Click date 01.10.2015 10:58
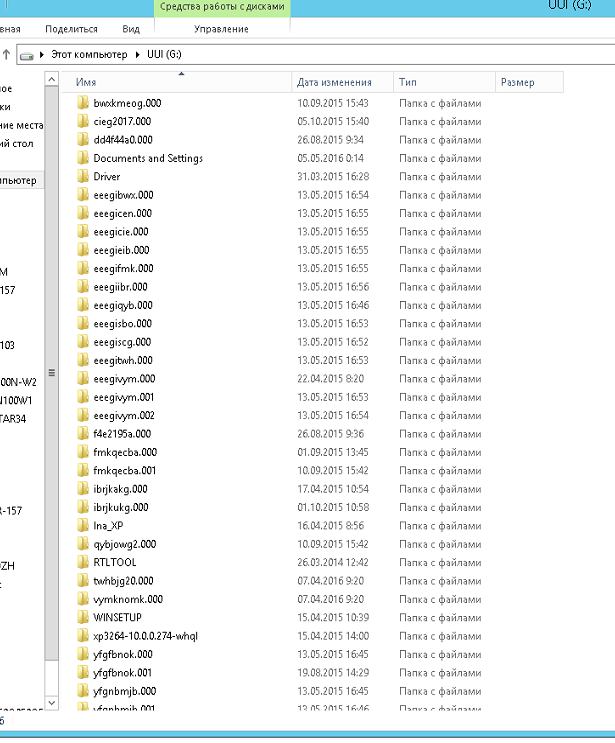The image size is (615, 743). click(333, 507)
